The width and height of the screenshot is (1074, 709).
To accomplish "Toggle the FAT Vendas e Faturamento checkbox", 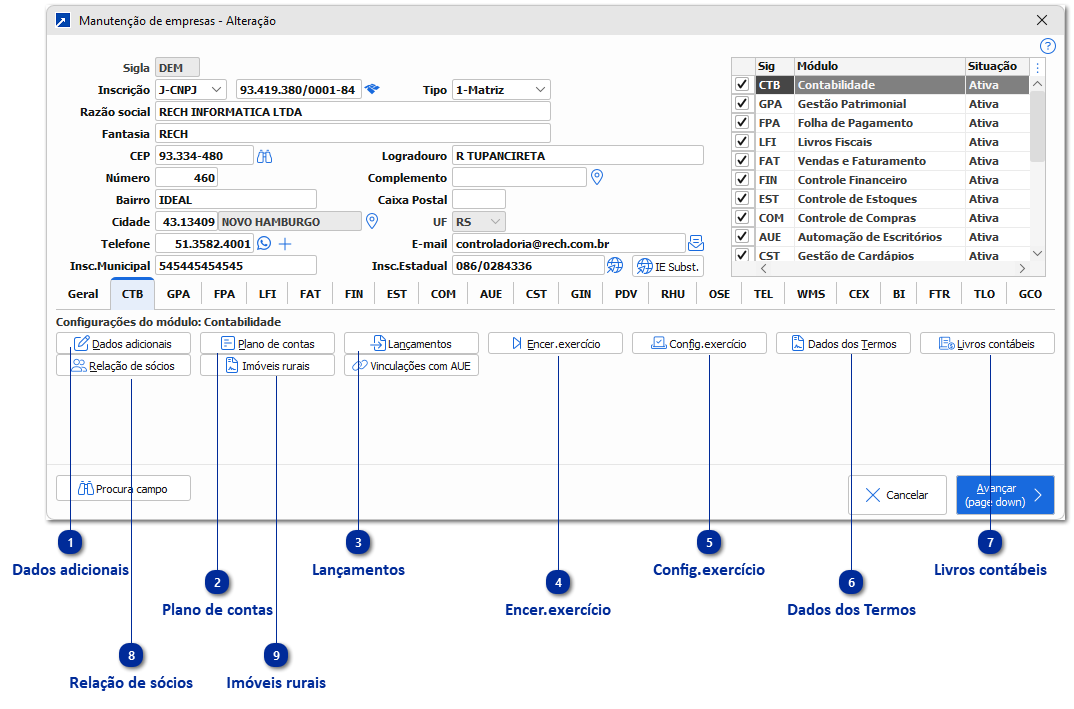I will 742,160.
